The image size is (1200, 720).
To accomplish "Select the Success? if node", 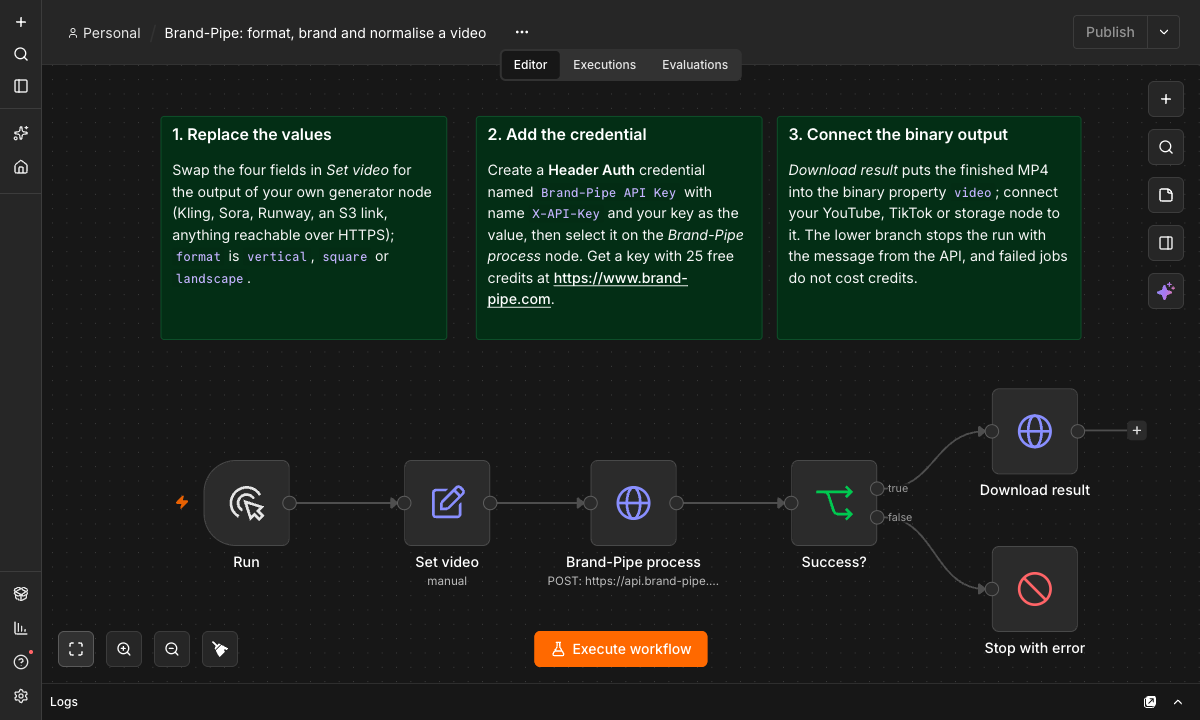I will click(834, 503).
